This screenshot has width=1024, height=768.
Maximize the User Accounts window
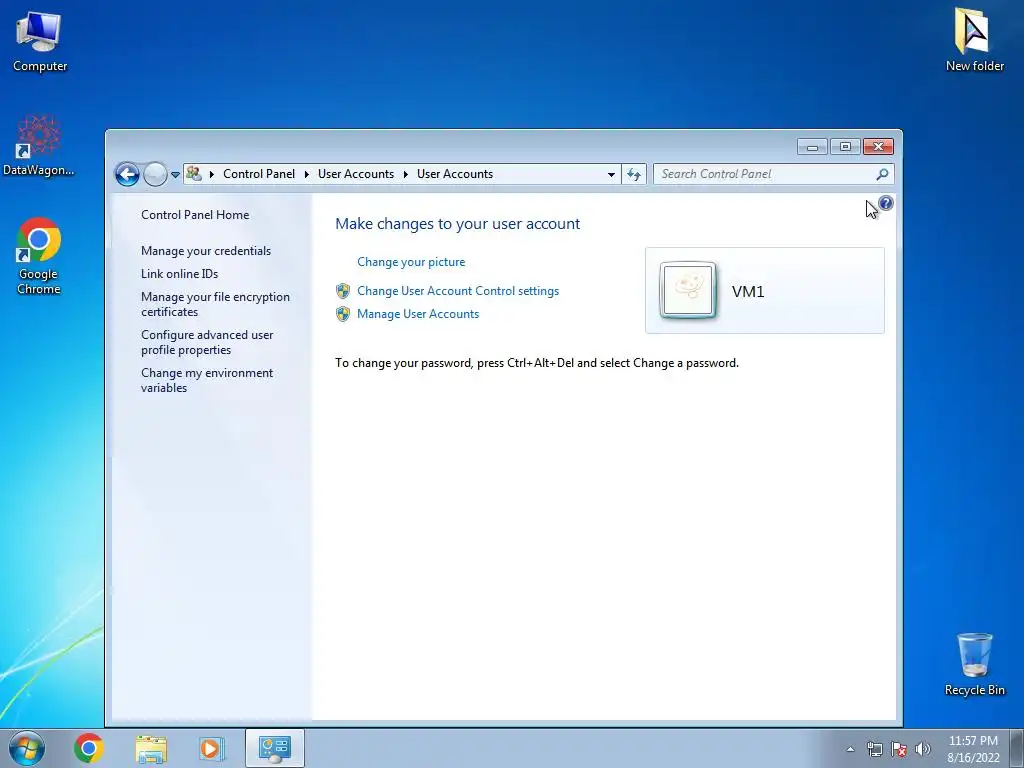(845, 147)
